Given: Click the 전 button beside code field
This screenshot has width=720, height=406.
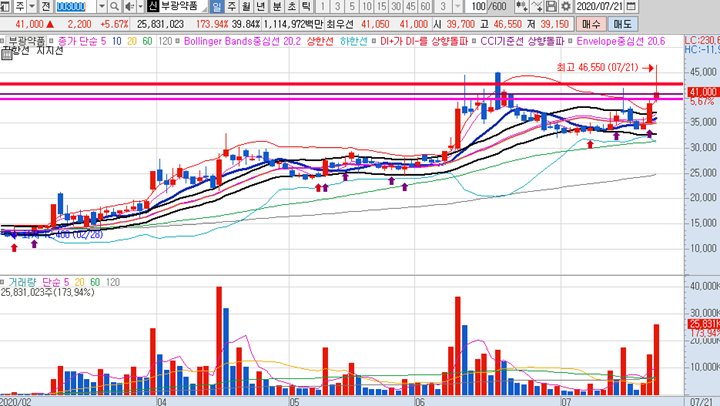Looking at the screenshot, I should 45,6.
